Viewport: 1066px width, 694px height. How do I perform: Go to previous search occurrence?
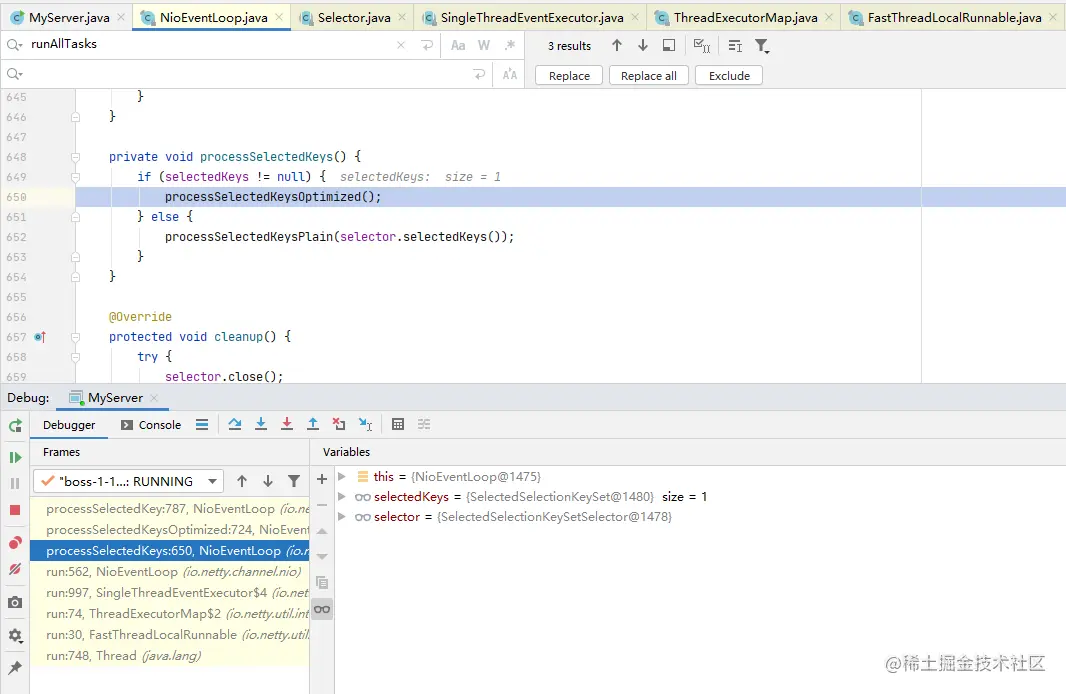(617, 46)
